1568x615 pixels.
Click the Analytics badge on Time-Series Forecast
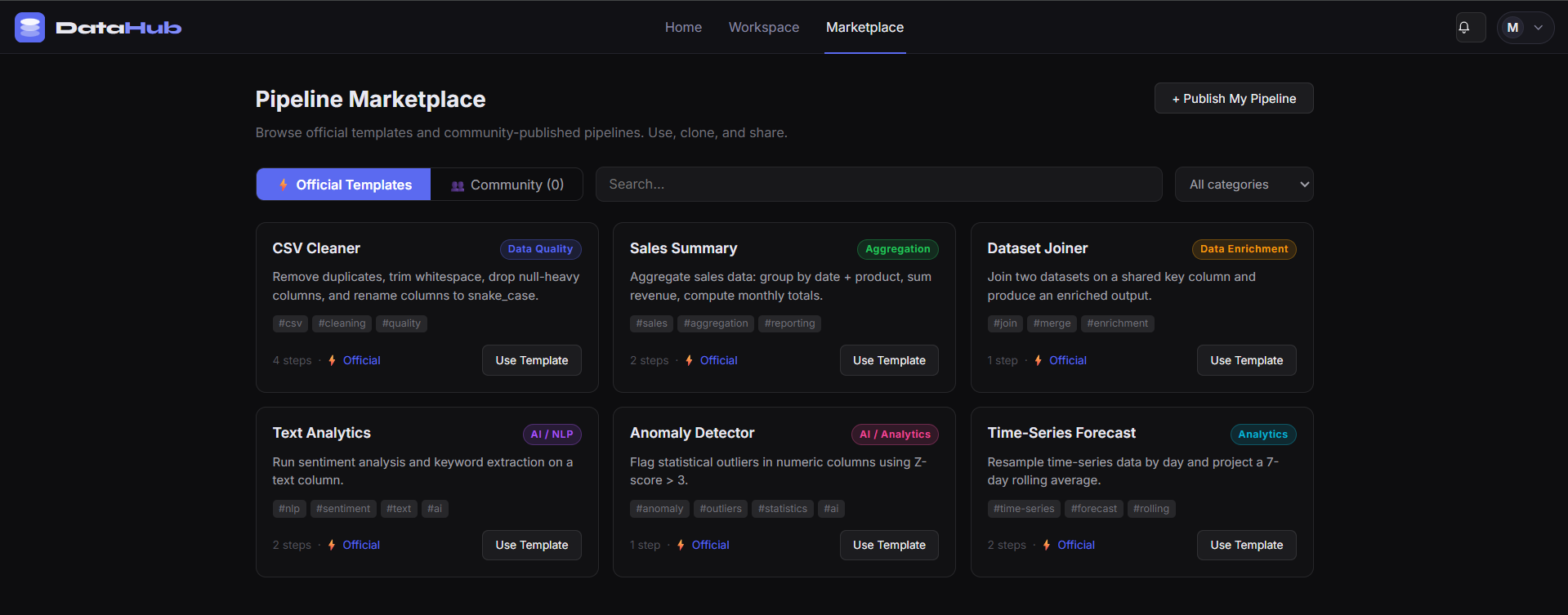[1262, 435]
